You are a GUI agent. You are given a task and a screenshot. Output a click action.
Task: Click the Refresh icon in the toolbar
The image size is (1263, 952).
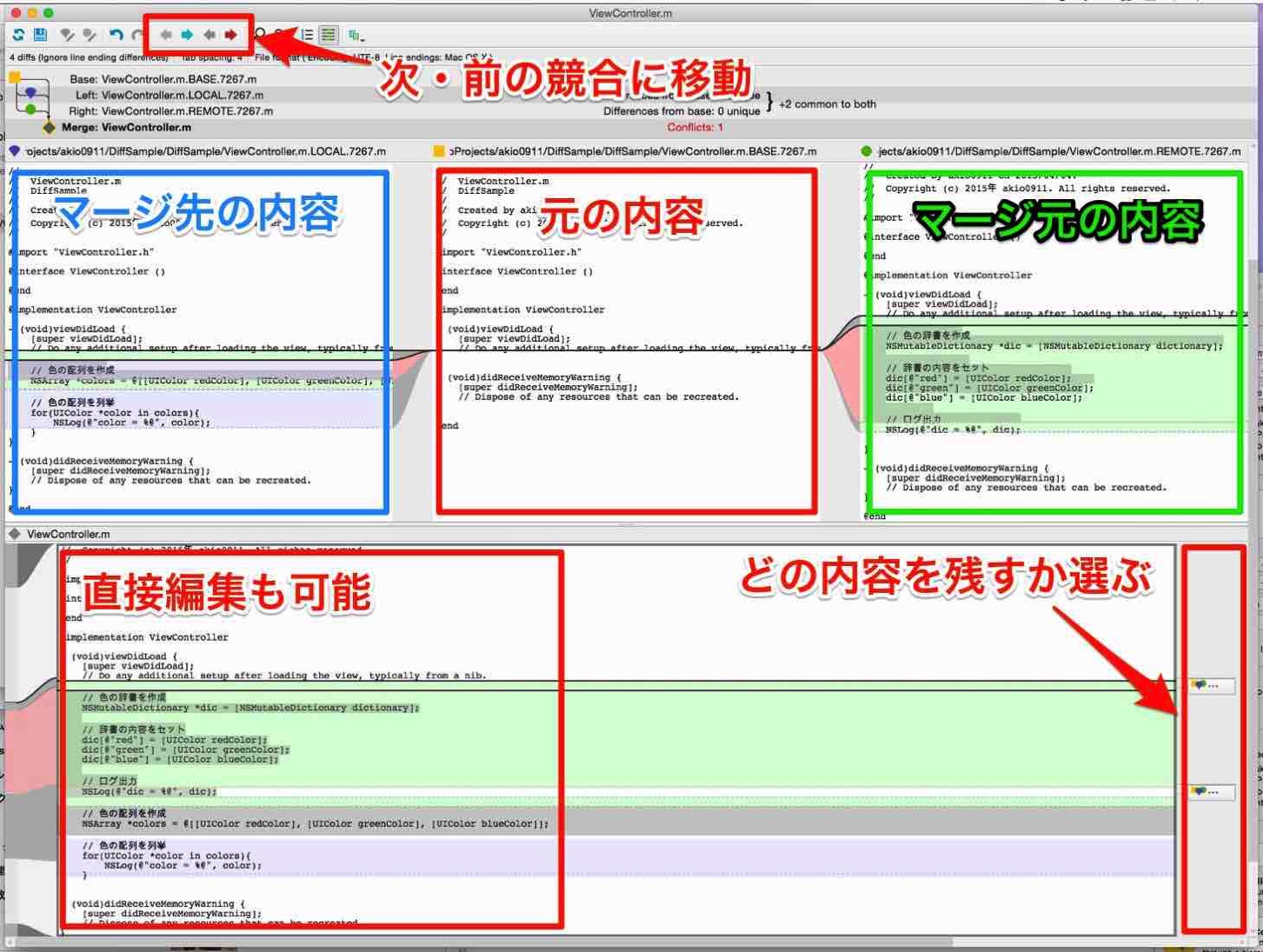[18, 35]
